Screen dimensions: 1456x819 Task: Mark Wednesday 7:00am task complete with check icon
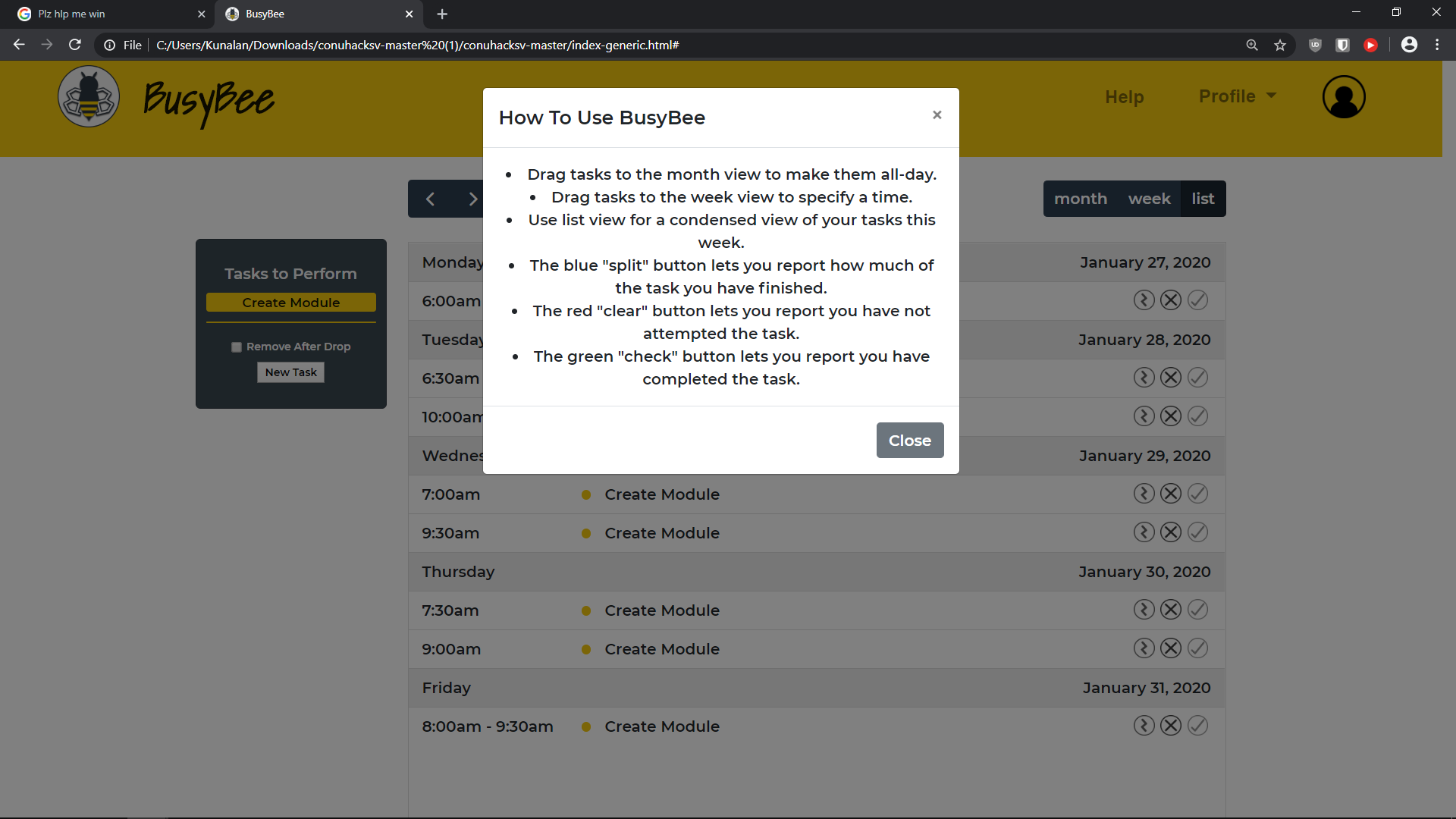1197,494
